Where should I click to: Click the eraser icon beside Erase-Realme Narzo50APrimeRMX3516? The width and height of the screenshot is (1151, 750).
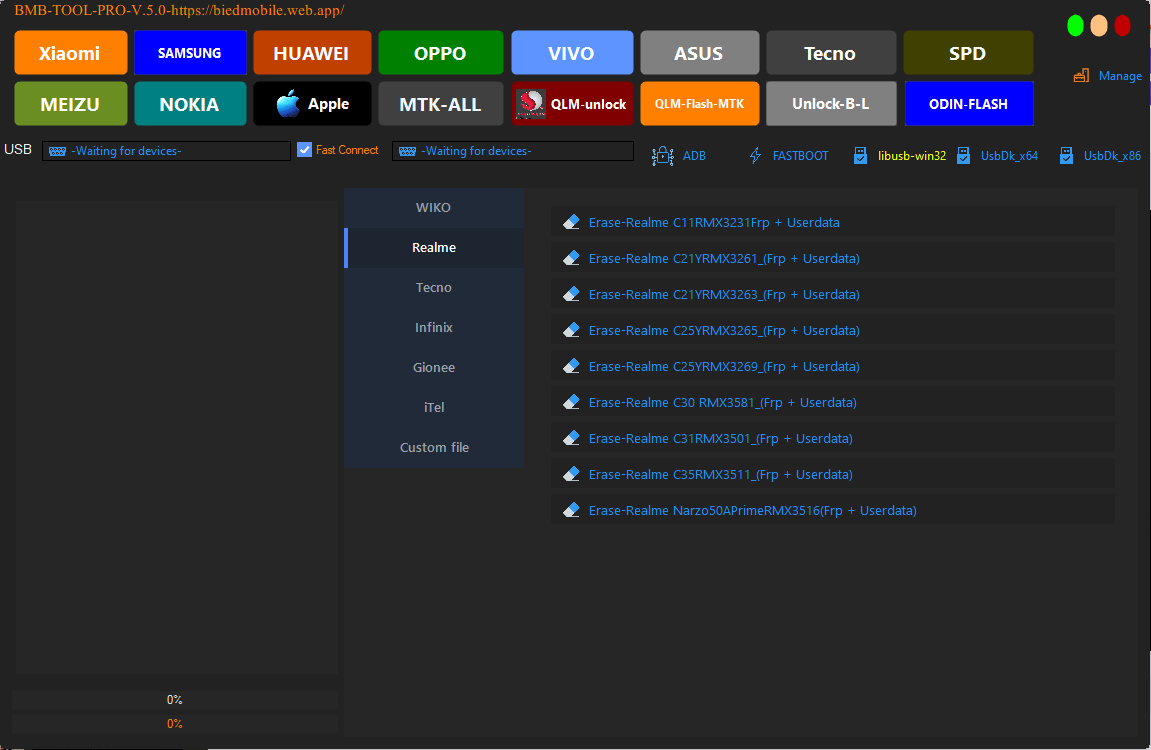[x=571, y=509]
